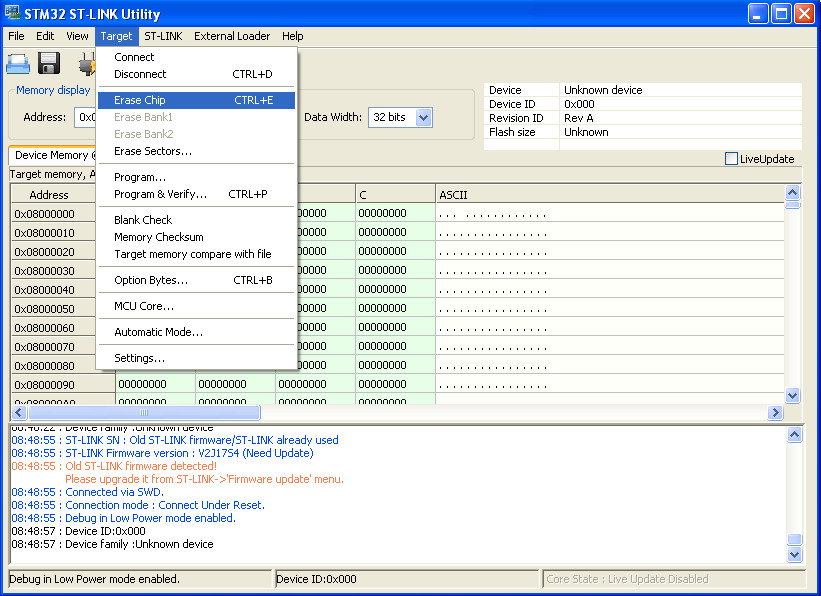
Task: Expand the Data Width dropdown
Action: pos(424,118)
